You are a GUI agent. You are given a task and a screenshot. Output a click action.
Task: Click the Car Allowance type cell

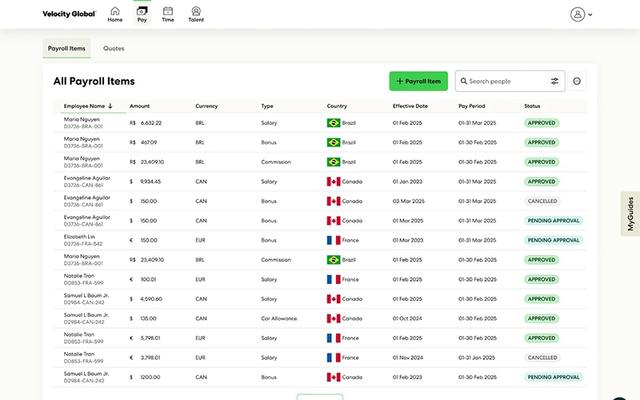(x=279, y=318)
